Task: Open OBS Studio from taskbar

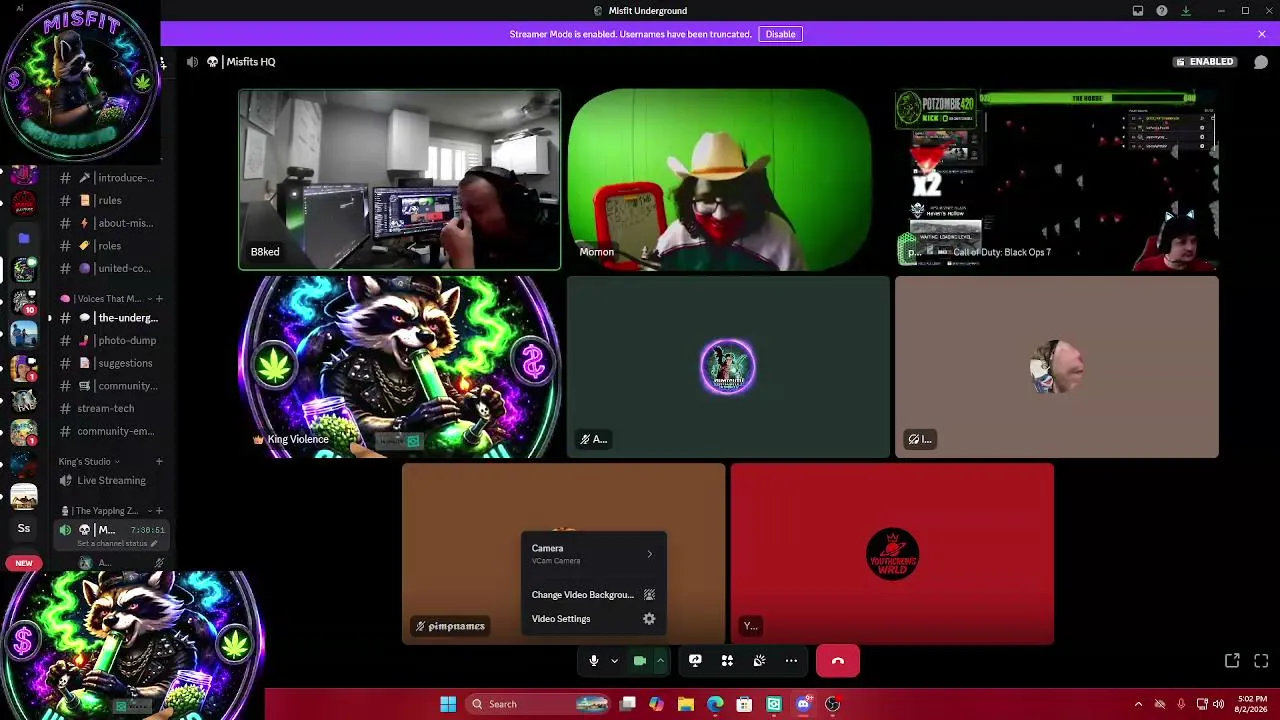Action: click(x=832, y=704)
